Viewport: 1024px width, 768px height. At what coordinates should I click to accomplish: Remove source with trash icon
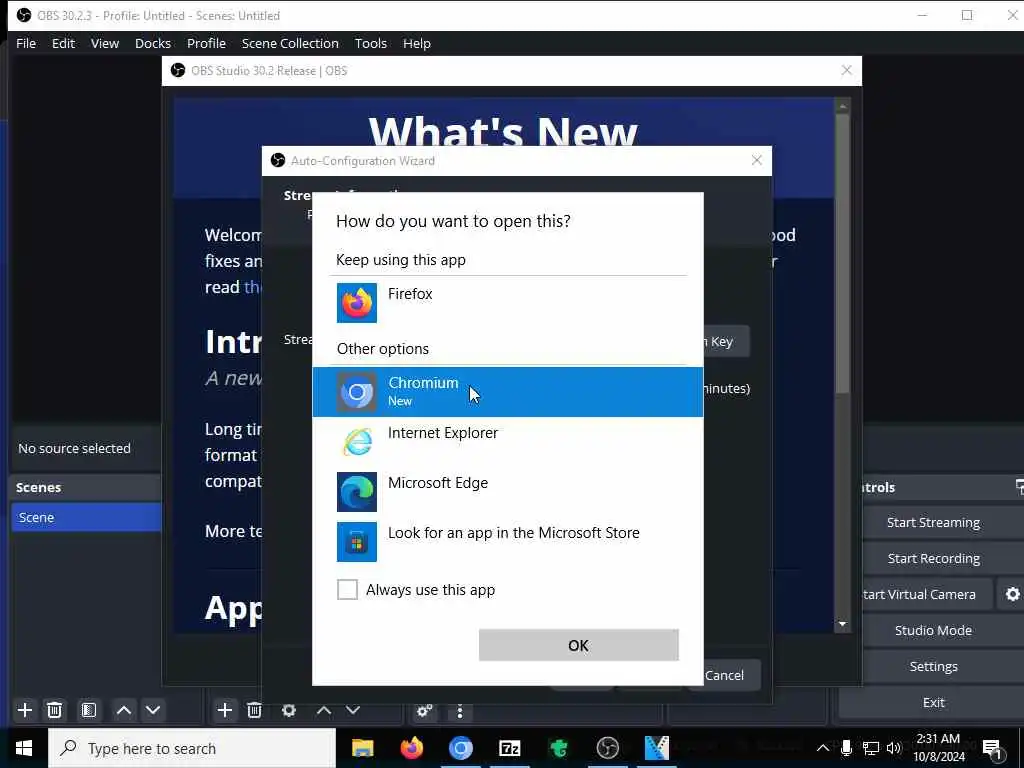255,710
